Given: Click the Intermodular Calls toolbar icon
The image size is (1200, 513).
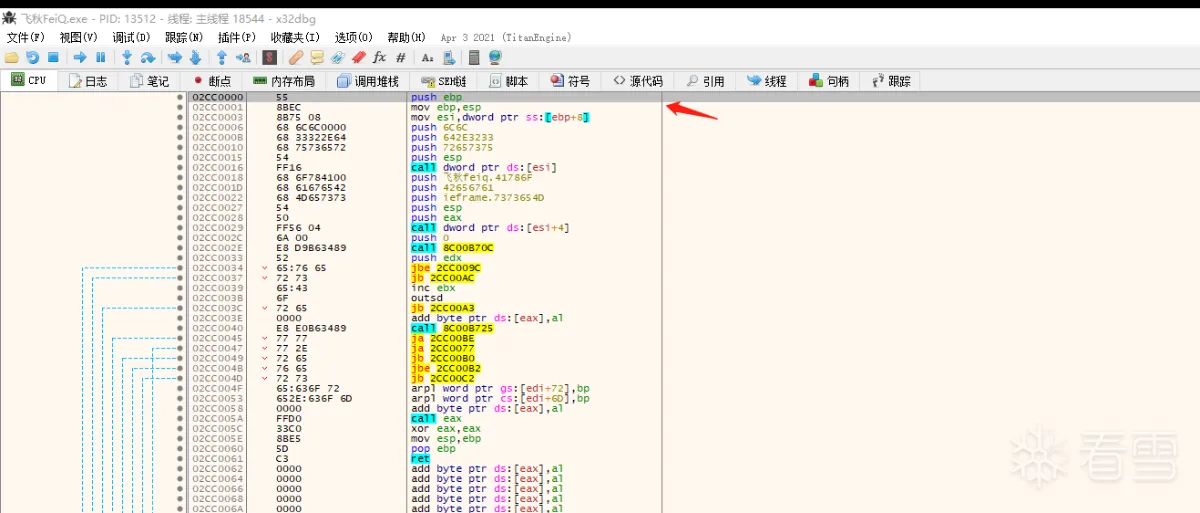Looking at the screenshot, I should pos(448,57).
